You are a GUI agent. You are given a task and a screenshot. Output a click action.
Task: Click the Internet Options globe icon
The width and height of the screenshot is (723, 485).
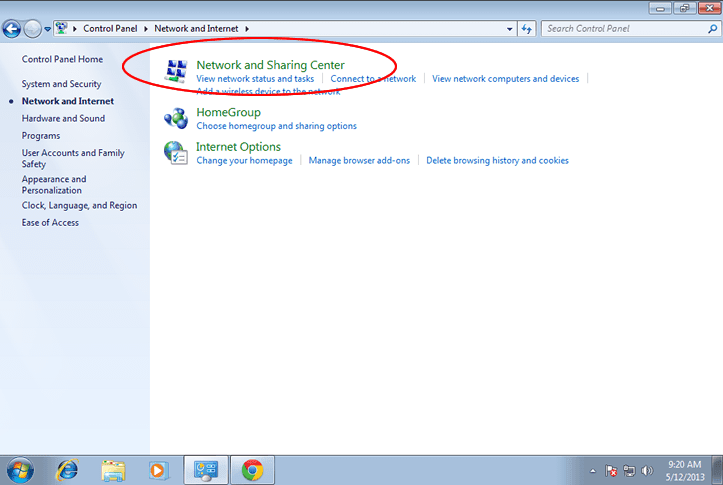(176, 153)
